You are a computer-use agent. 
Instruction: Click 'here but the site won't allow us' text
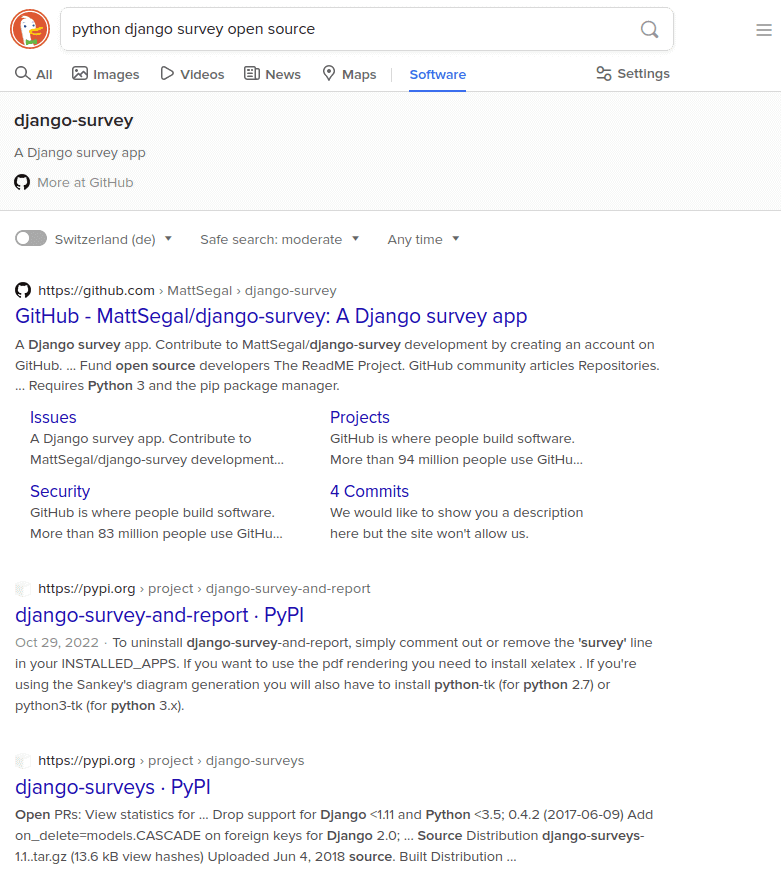click(429, 533)
